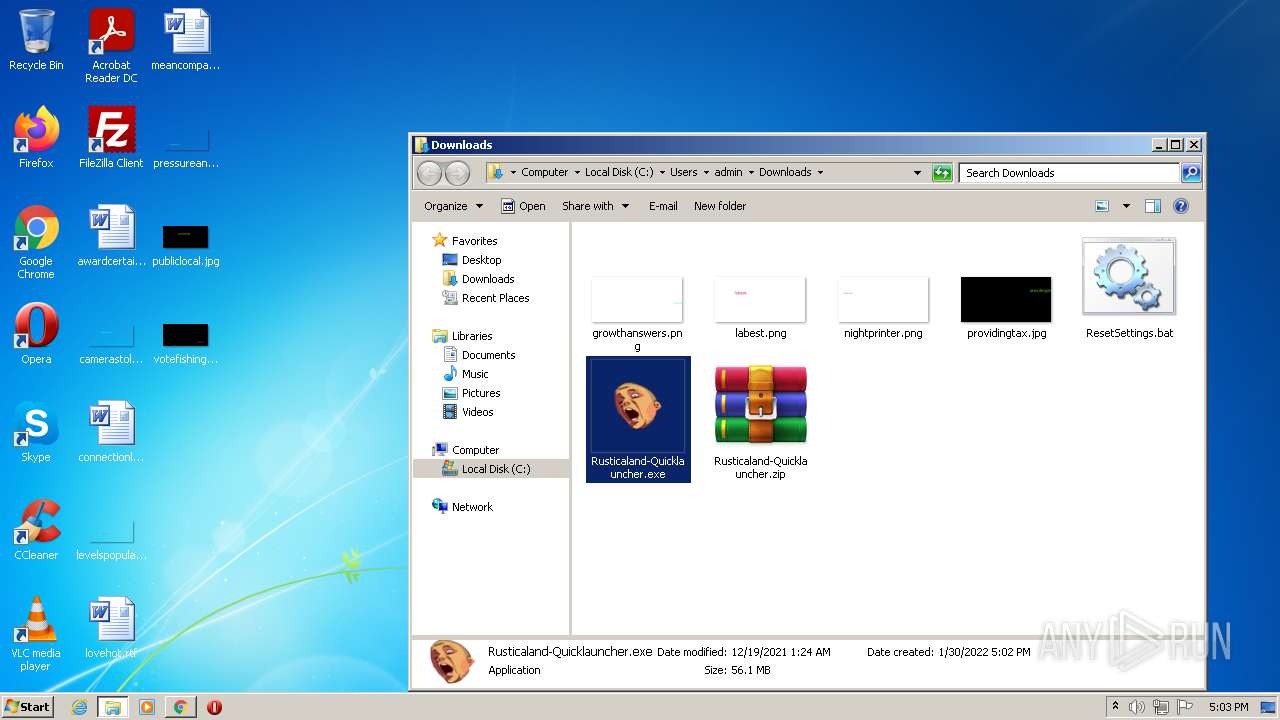Screen dimensions: 1280x720
Task: Click E-mail in the toolbar
Action: 663,206
